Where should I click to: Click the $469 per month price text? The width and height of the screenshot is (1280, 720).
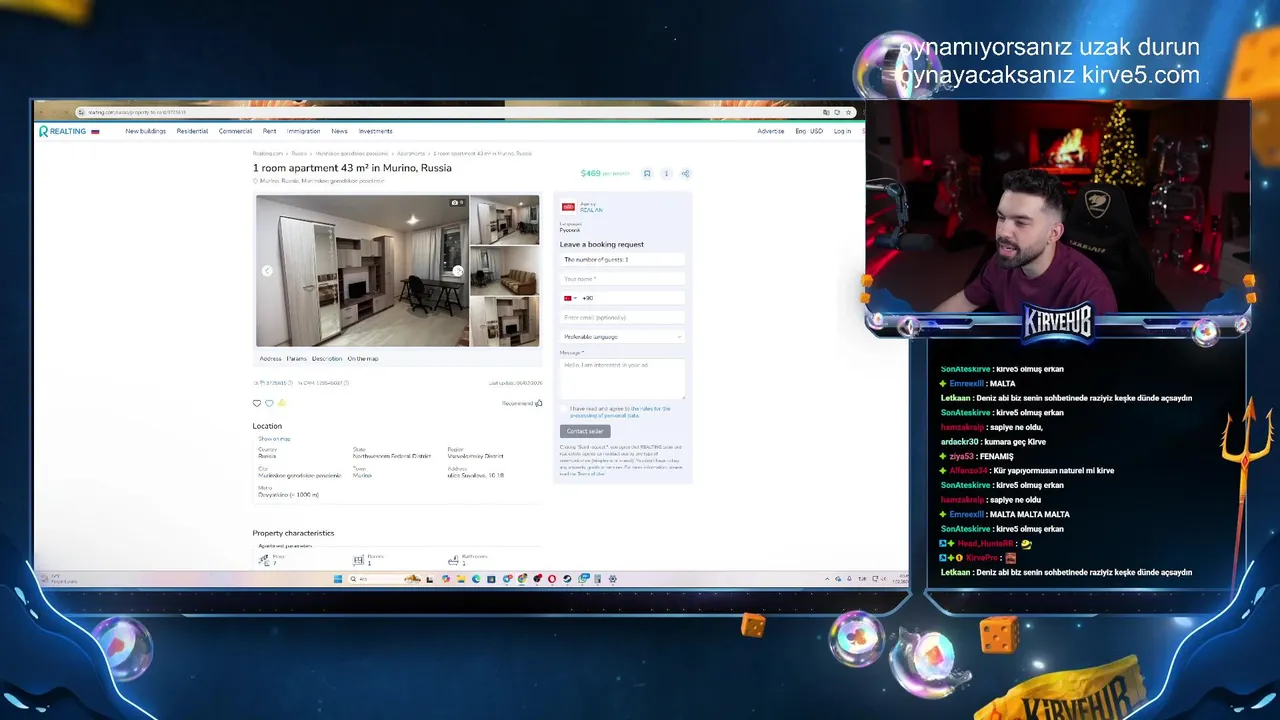[605, 173]
